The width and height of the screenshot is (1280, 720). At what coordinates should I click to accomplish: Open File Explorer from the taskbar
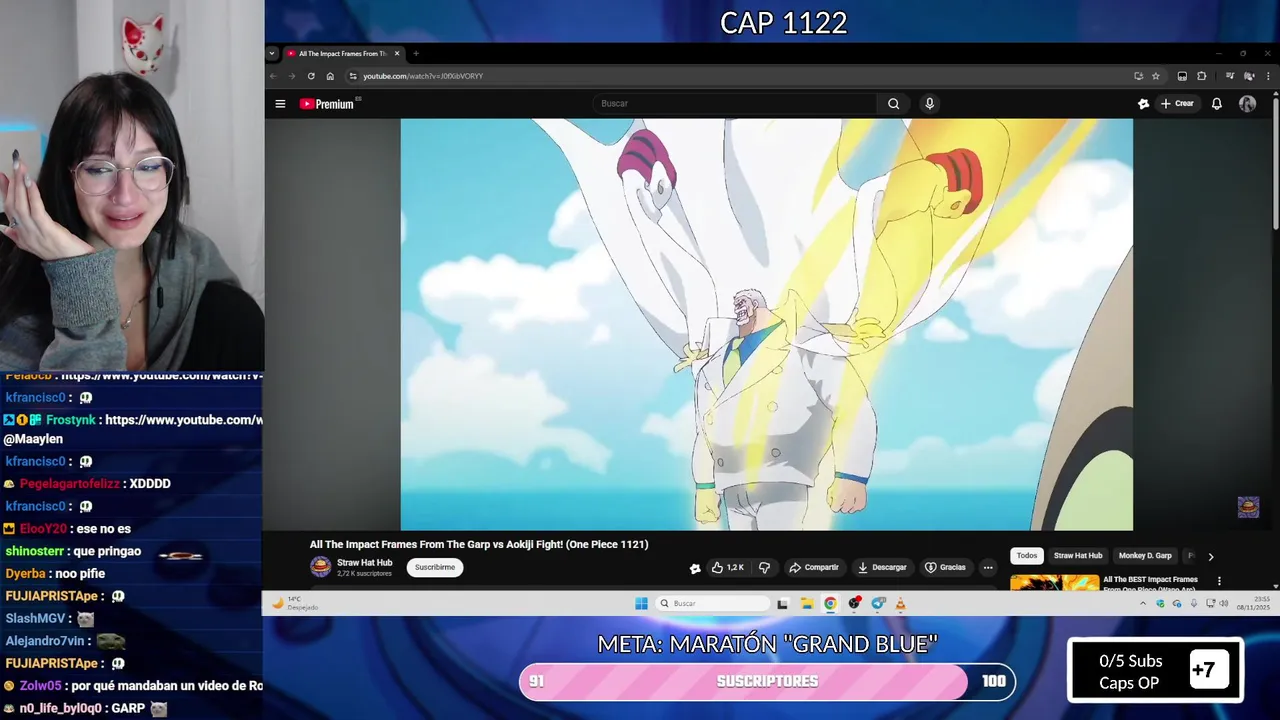point(806,603)
